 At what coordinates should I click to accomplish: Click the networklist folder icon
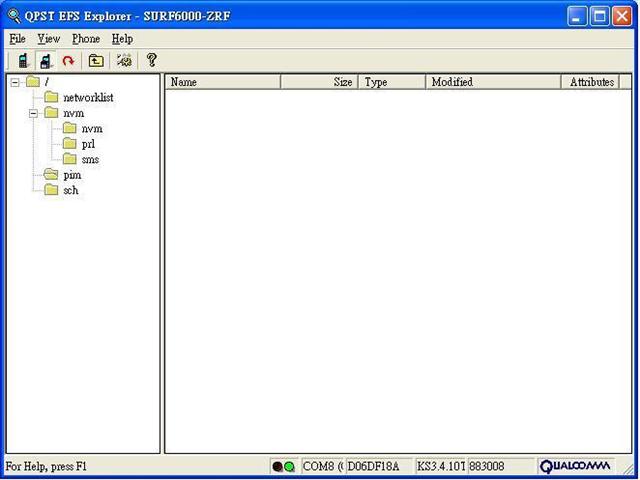51,97
